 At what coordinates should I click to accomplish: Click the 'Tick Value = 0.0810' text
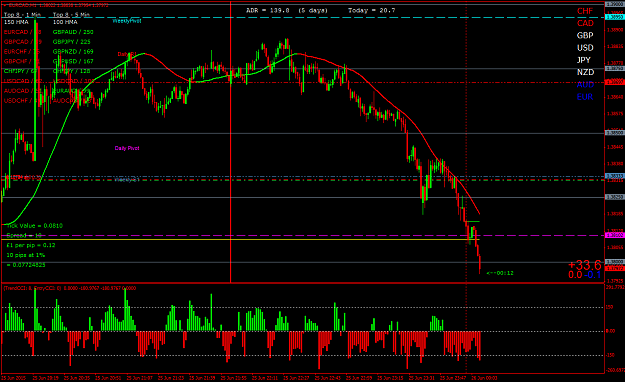(x=35, y=226)
